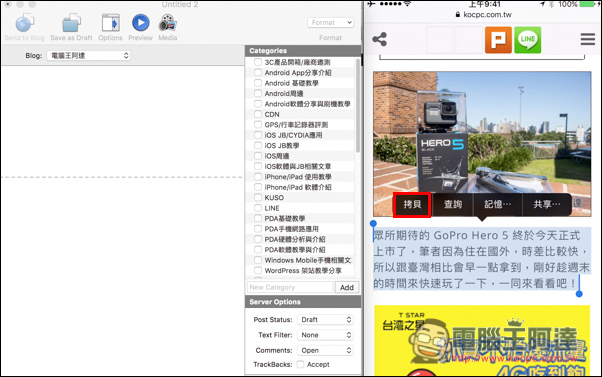Screen dimensions: 602x377
Task: Open the Text Filter dropdown
Action: click(x=325, y=335)
